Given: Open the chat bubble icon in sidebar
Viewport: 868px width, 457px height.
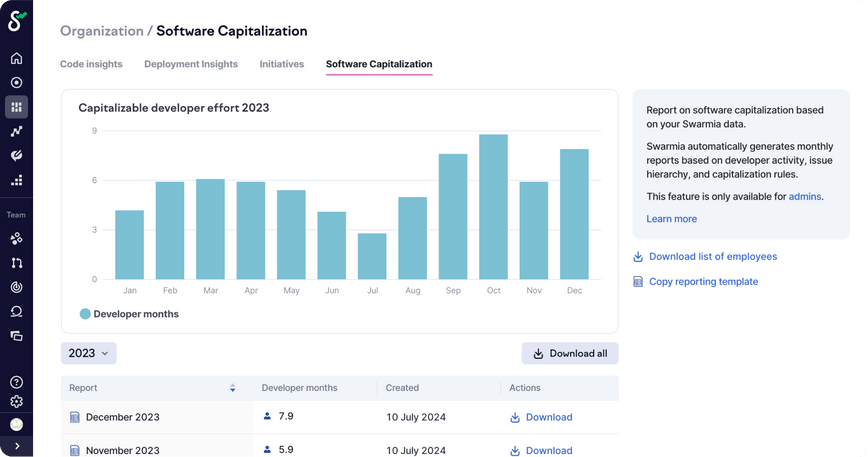Looking at the screenshot, I should (x=17, y=311).
